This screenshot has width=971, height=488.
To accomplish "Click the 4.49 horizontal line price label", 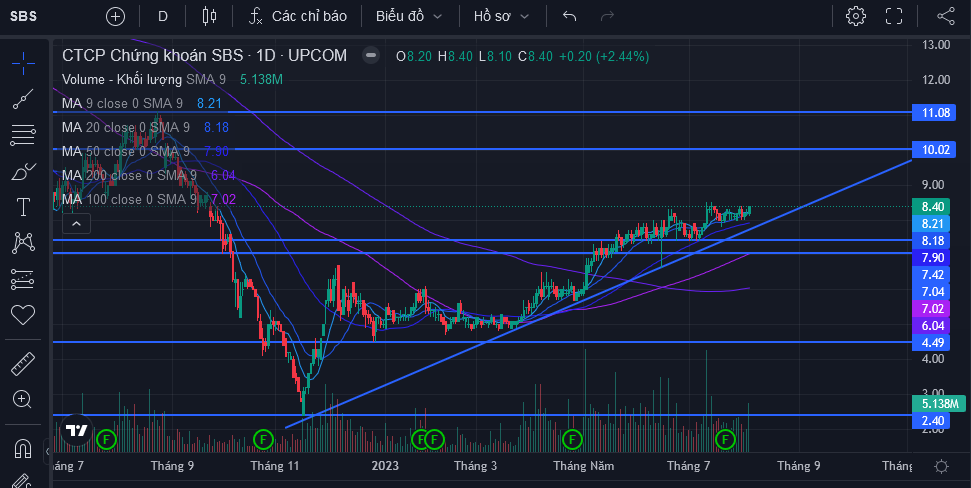I will (x=931, y=342).
